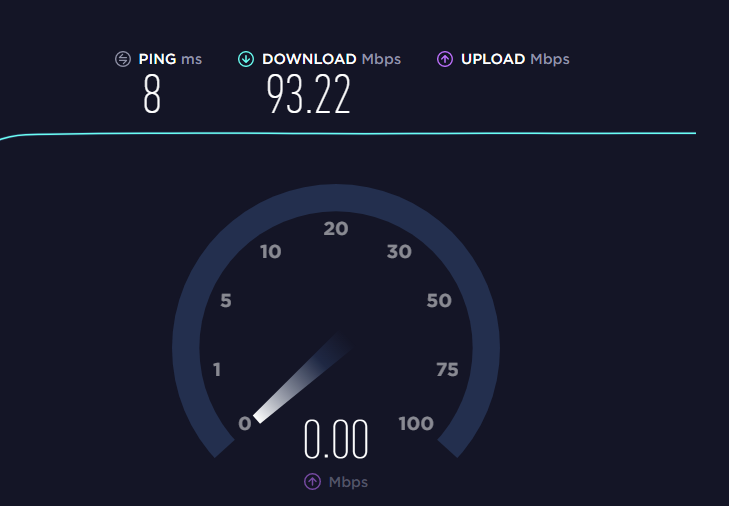The width and height of the screenshot is (729, 506).
Task: Click the download result 93.22
Action: pyautogui.click(x=308, y=94)
